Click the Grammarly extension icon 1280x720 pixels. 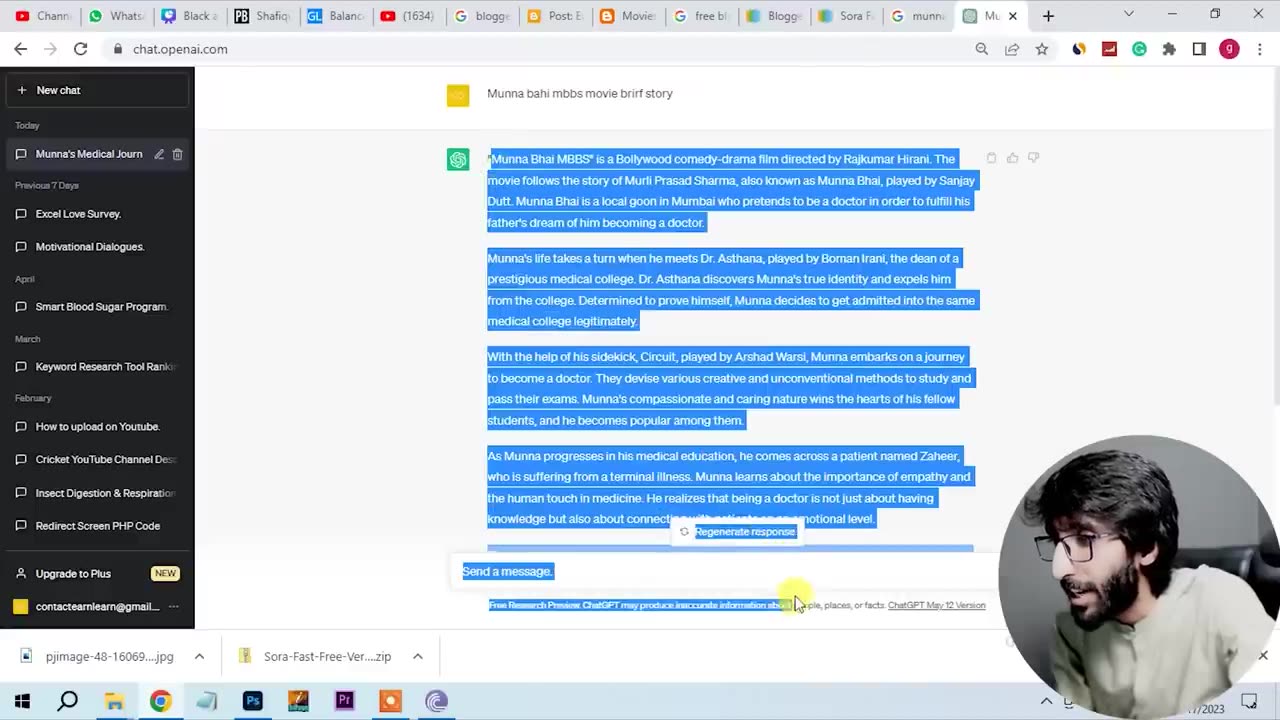coord(1139,49)
